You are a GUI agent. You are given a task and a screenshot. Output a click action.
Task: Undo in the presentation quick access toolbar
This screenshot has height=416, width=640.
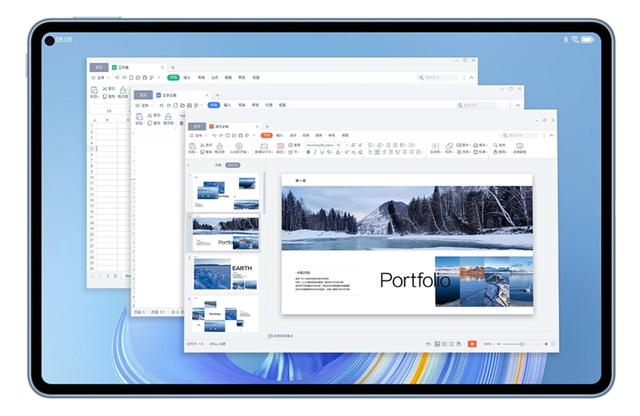pos(214,135)
